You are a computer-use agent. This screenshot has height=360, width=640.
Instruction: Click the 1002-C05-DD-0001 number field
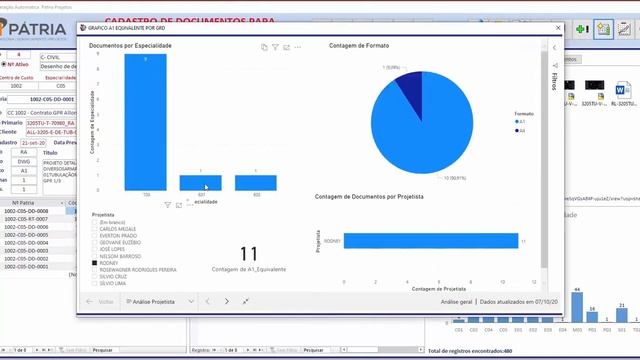42,99
